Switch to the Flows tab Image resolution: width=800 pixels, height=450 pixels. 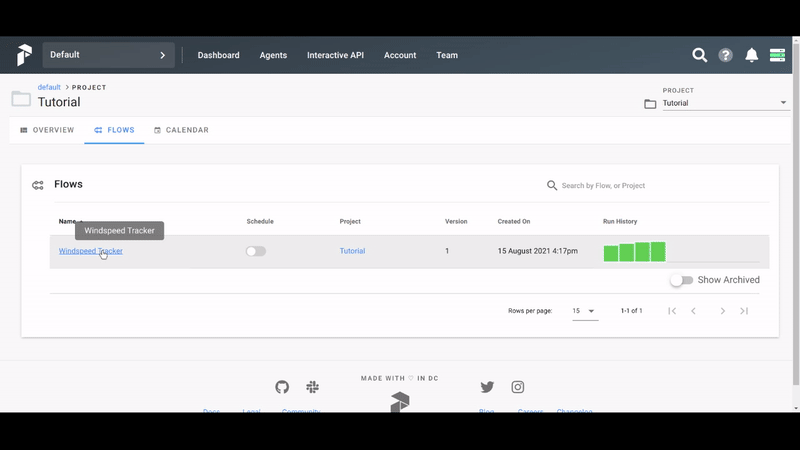[x=114, y=130]
